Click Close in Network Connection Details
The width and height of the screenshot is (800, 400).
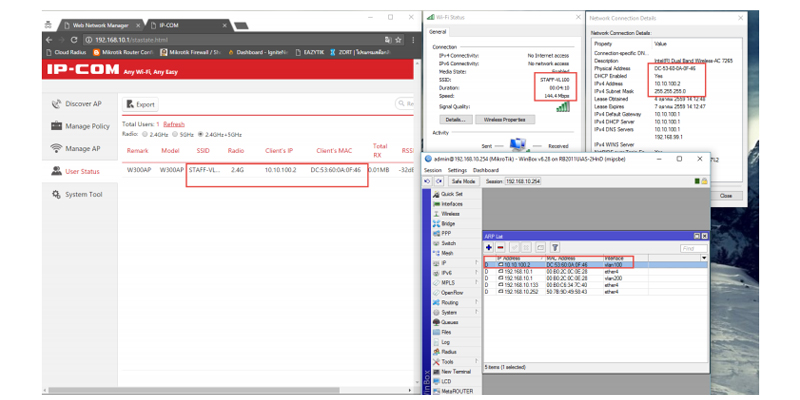coord(726,196)
